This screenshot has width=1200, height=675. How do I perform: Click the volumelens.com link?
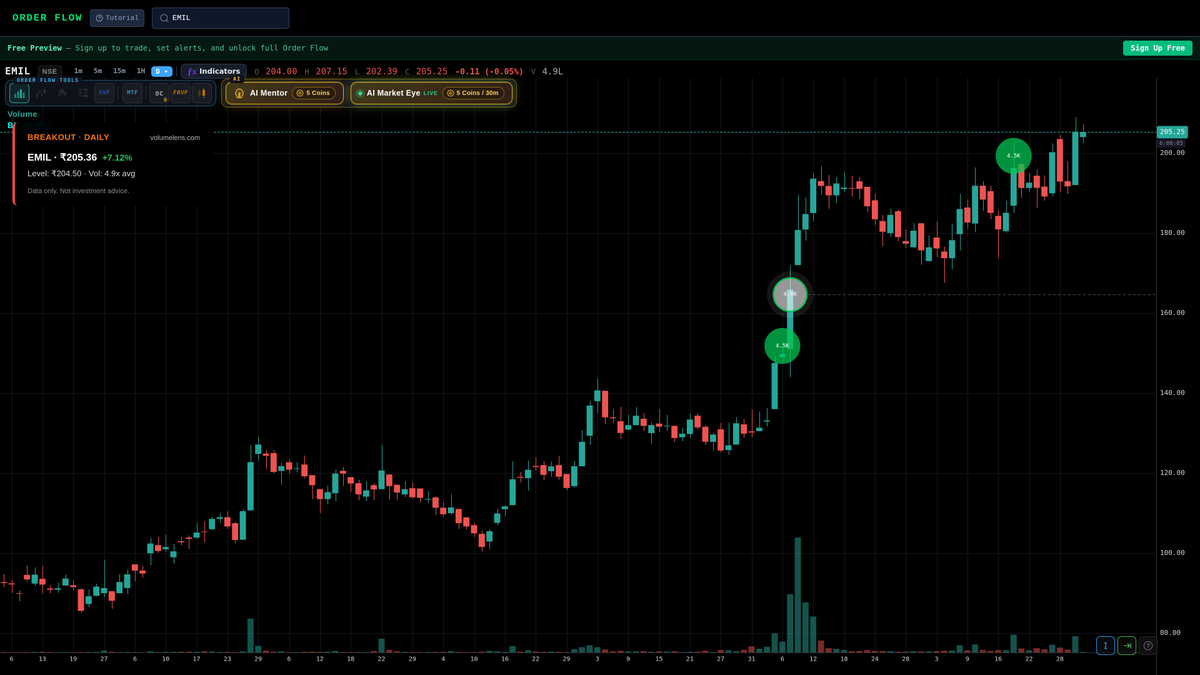tap(175, 137)
